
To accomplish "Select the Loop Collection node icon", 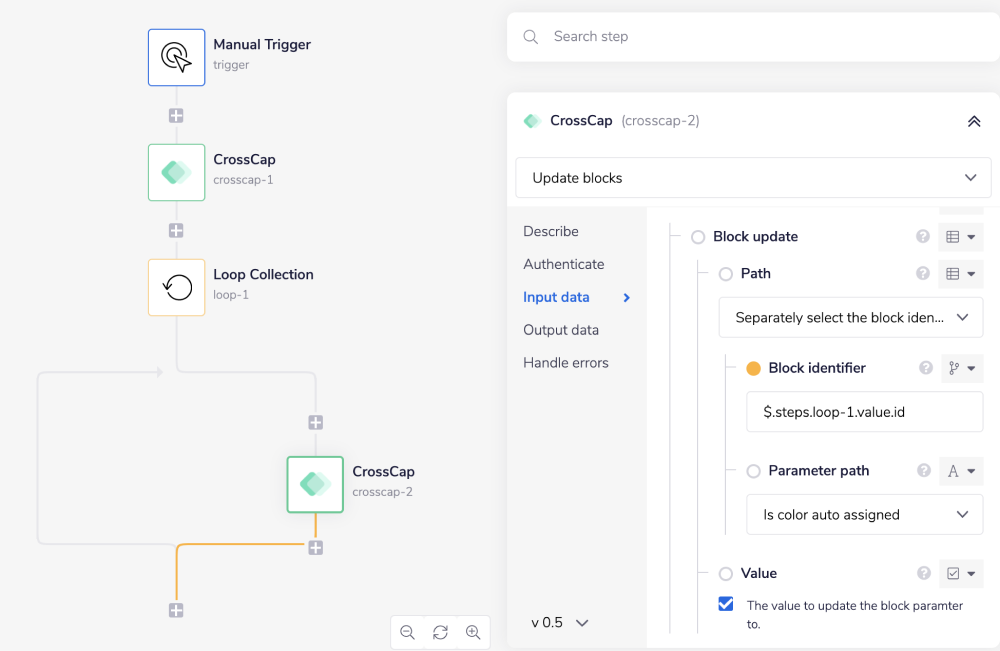I will (x=177, y=287).
